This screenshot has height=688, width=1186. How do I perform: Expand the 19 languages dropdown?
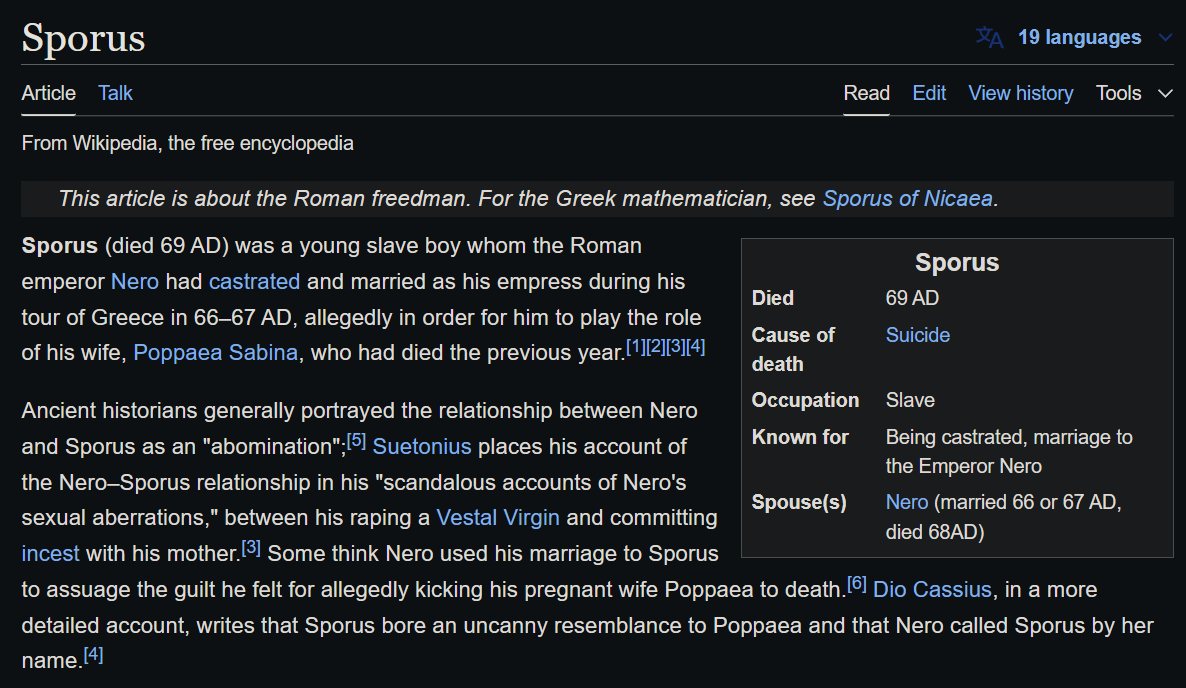pyautogui.click(x=1079, y=38)
